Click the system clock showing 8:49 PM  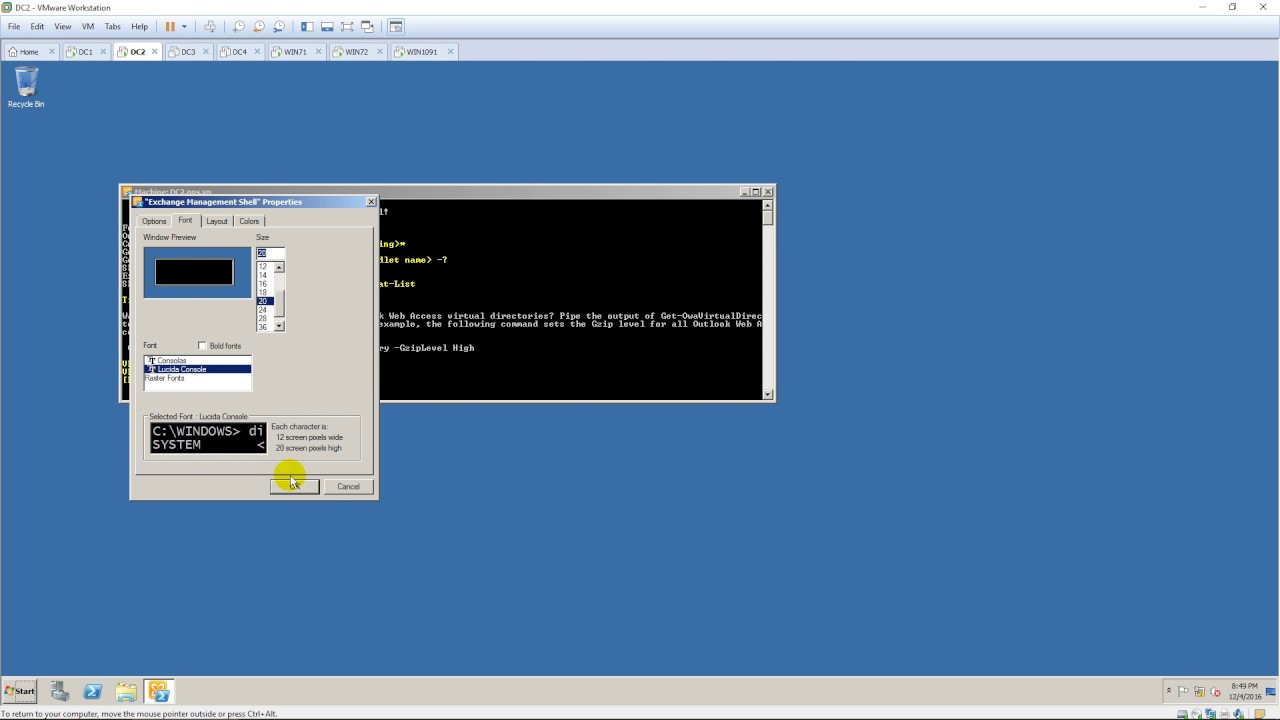[x=1245, y=691]
